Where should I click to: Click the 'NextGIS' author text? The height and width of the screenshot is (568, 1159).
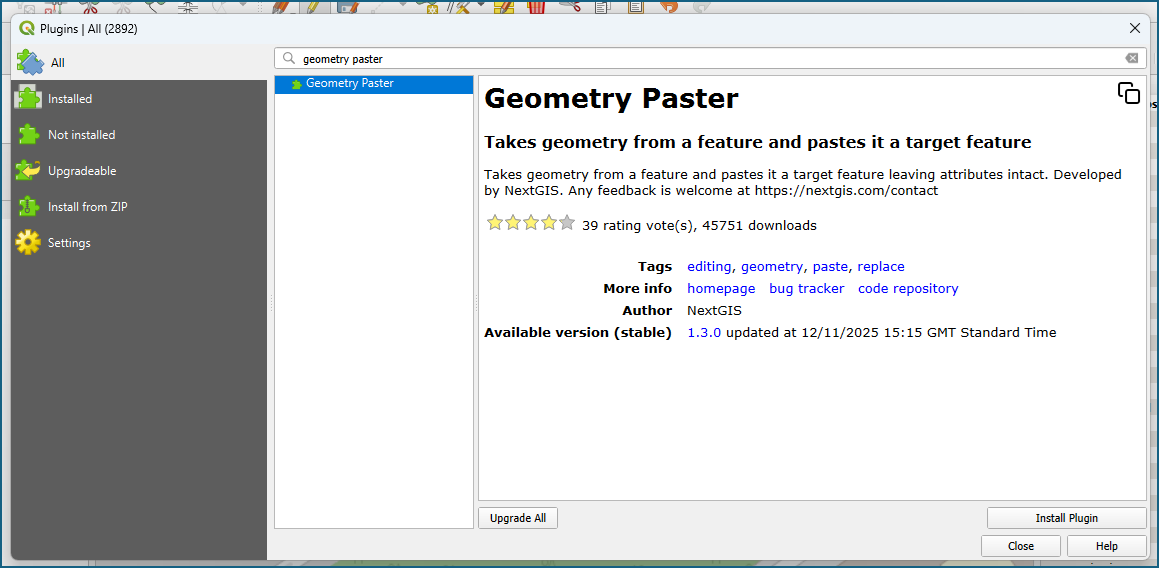714,311
